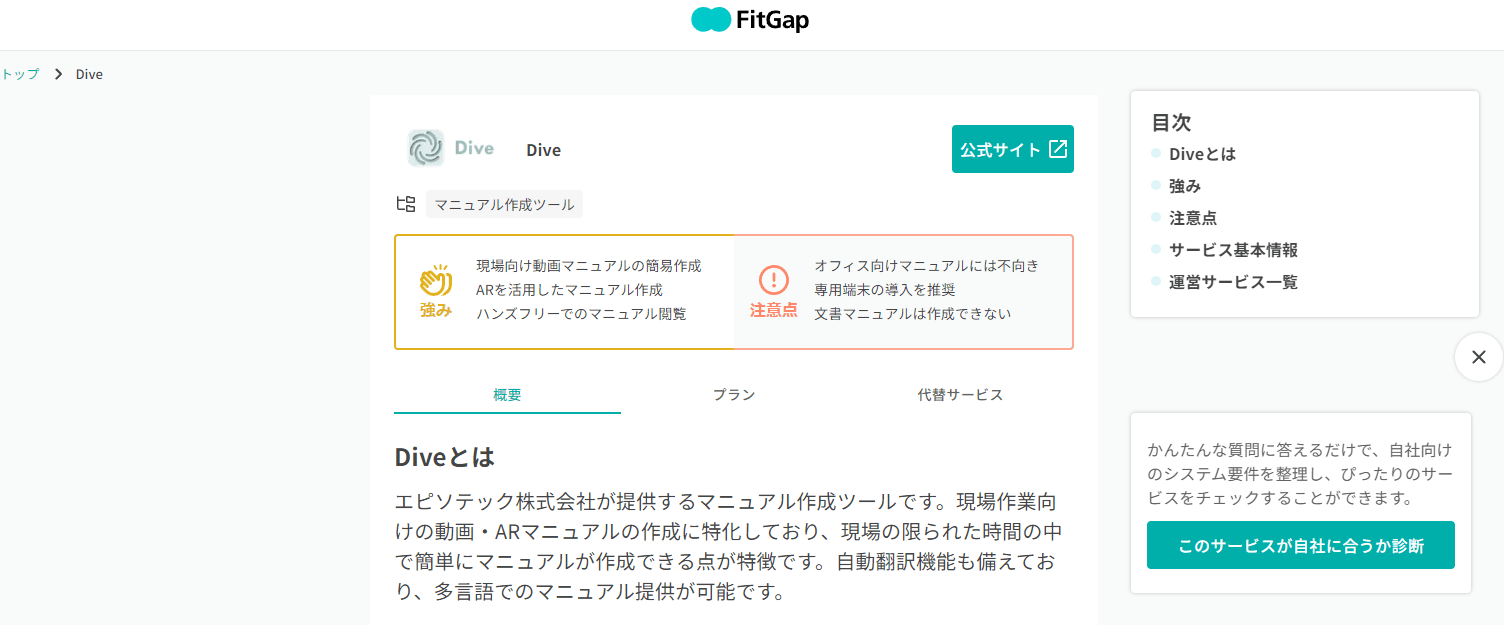1504x625 pixels.
Task: Click このサービスが自社に合うか診断 button
Action: [1301, 545]
